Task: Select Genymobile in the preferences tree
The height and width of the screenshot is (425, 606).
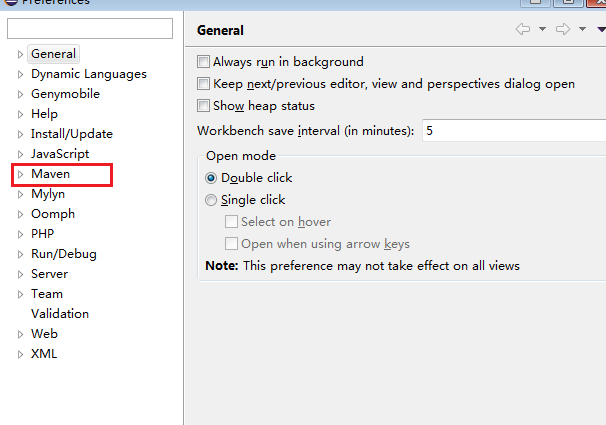Action: tap(65, 94)
